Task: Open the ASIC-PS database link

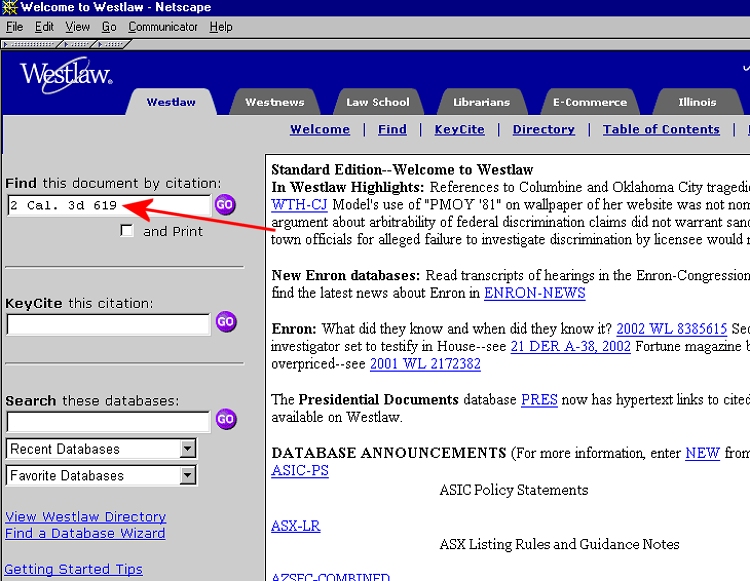Action: click(300, 471)
